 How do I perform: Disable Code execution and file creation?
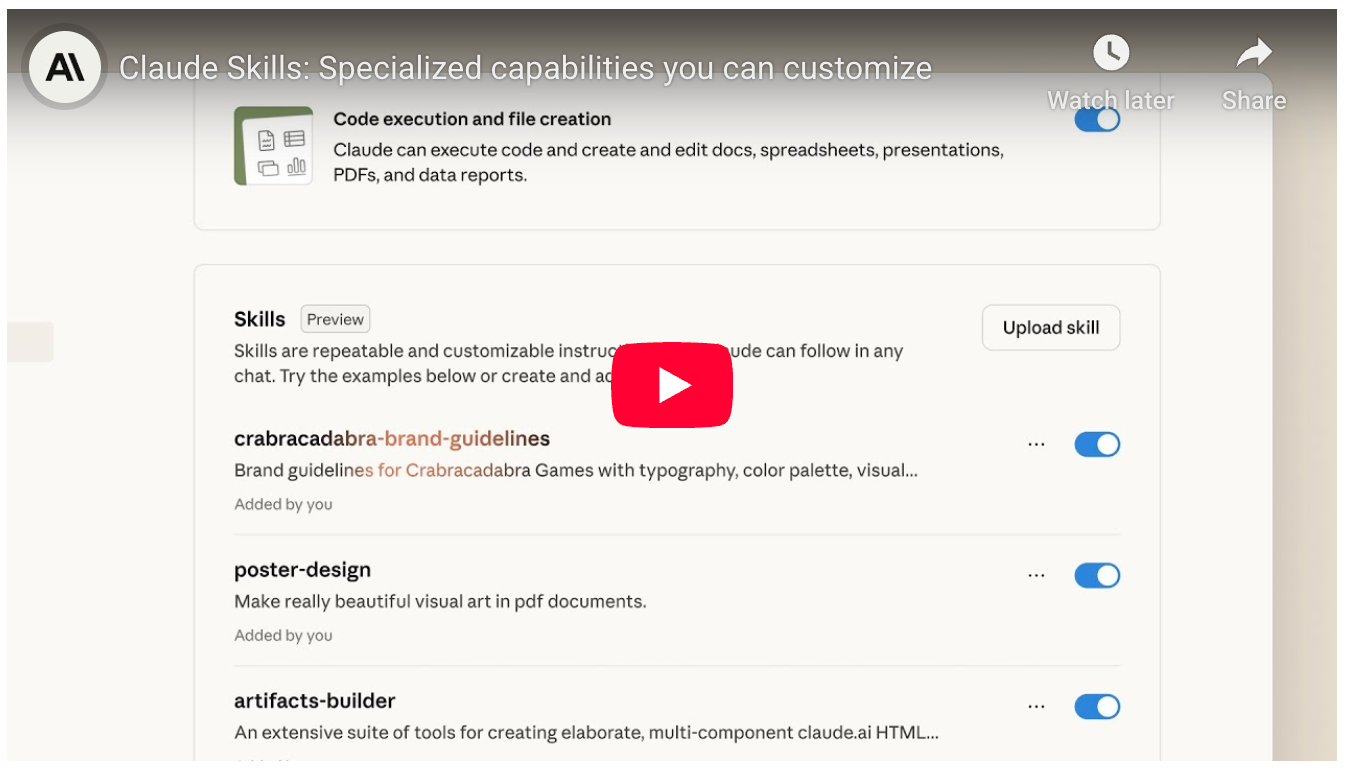click(x=1097, y=120)
